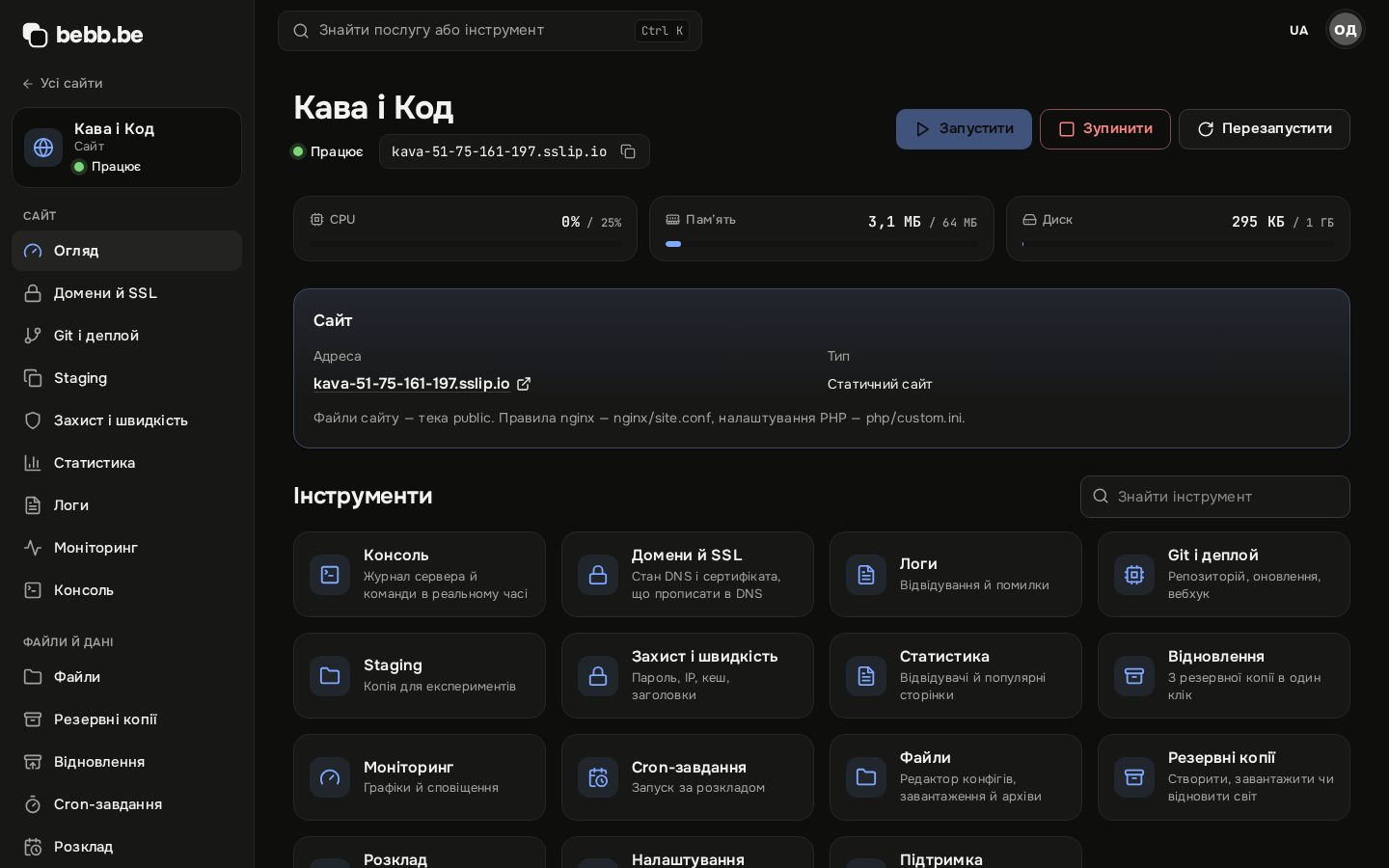Click the Ctrl K shortcut badge

662,31
